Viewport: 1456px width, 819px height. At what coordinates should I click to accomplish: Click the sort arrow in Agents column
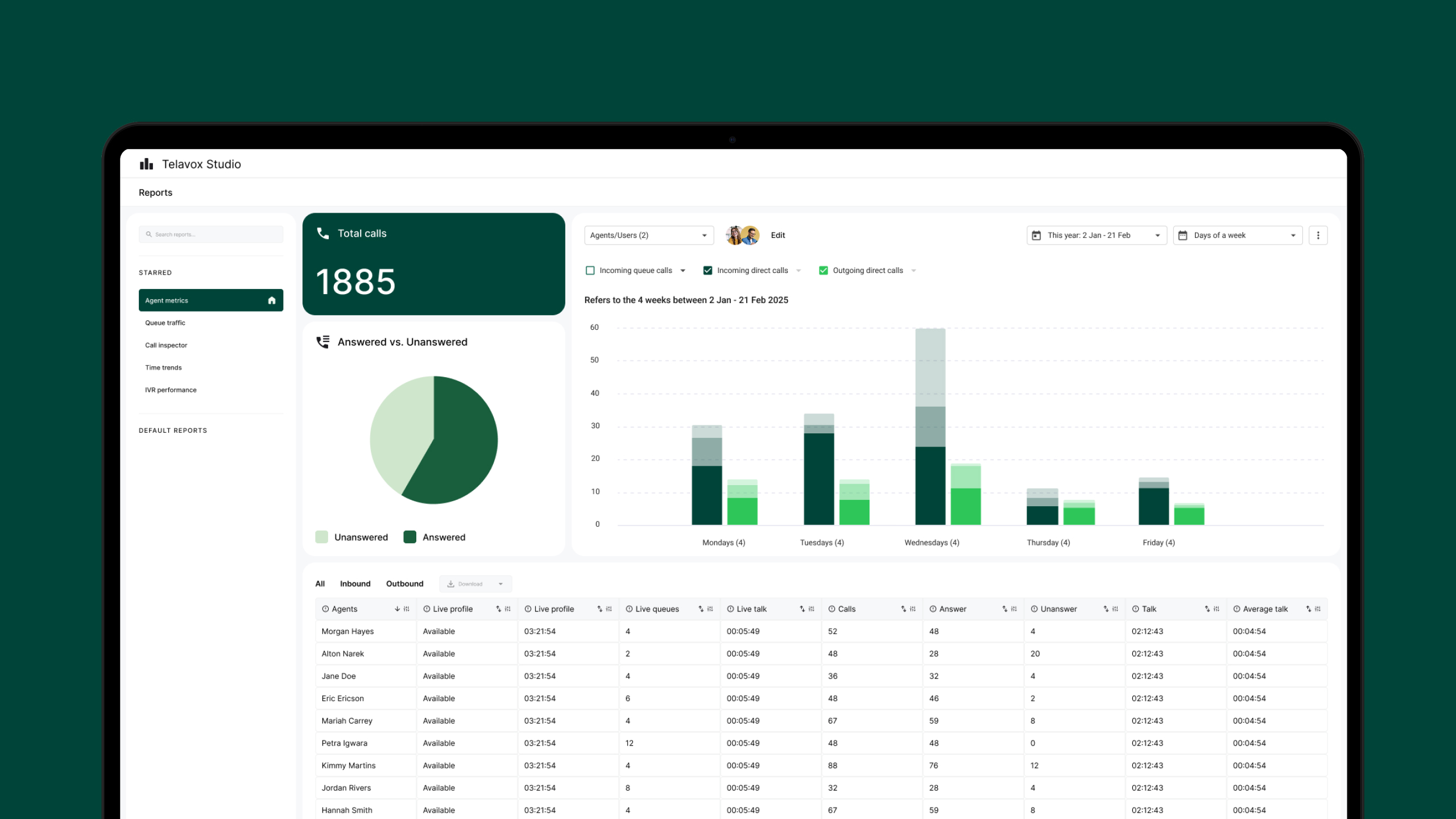tap(397, 609)
